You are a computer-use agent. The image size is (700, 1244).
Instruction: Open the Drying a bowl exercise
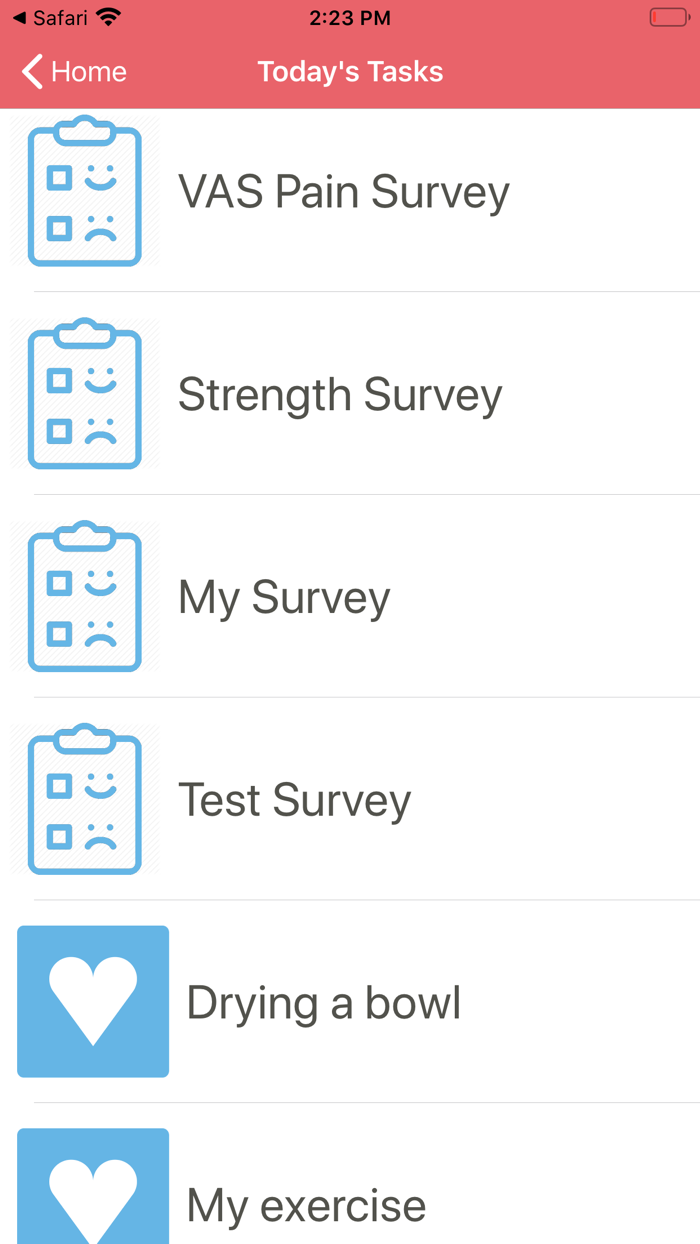tap(322, 1001)
